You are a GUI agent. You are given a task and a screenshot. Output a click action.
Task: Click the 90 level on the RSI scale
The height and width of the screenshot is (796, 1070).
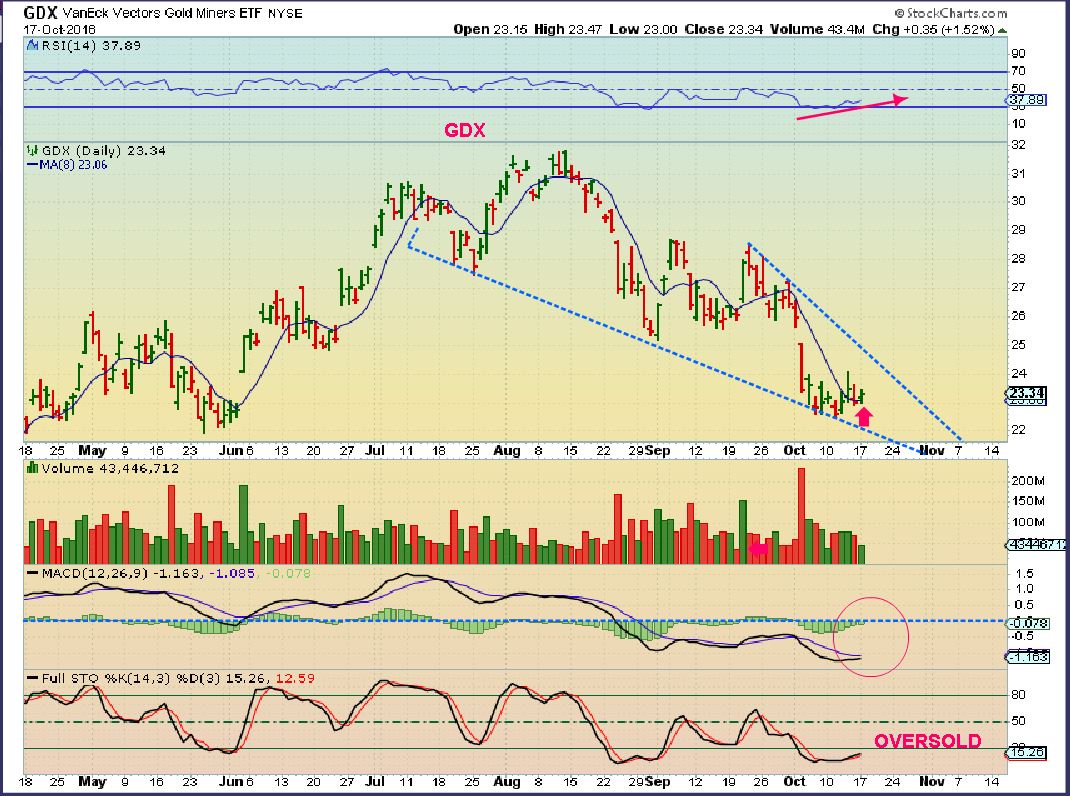(x=1018, y=54)
